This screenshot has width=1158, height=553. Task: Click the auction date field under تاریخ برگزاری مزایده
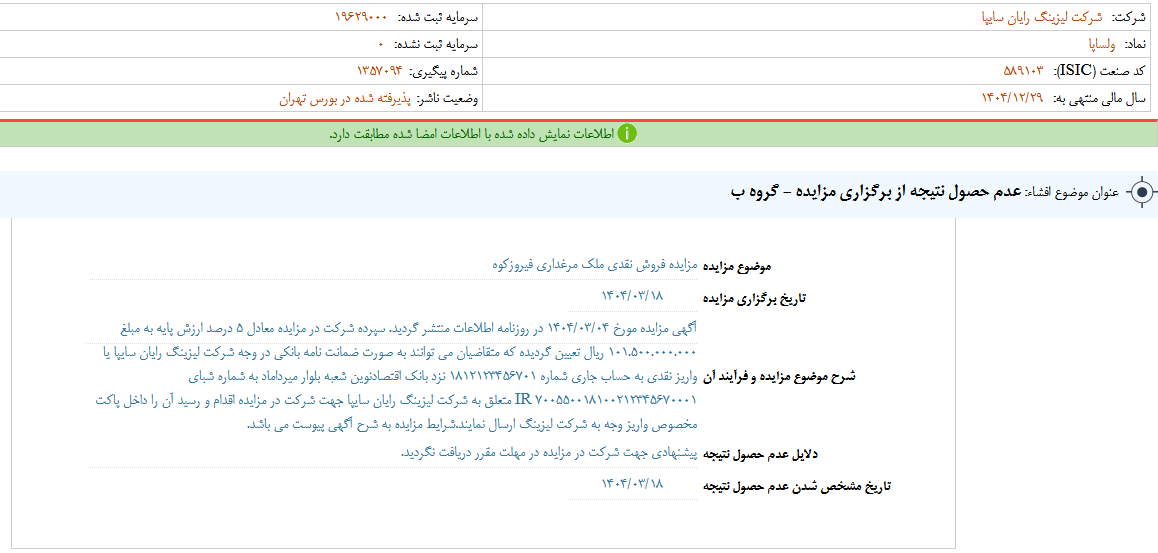coord(631,296)
